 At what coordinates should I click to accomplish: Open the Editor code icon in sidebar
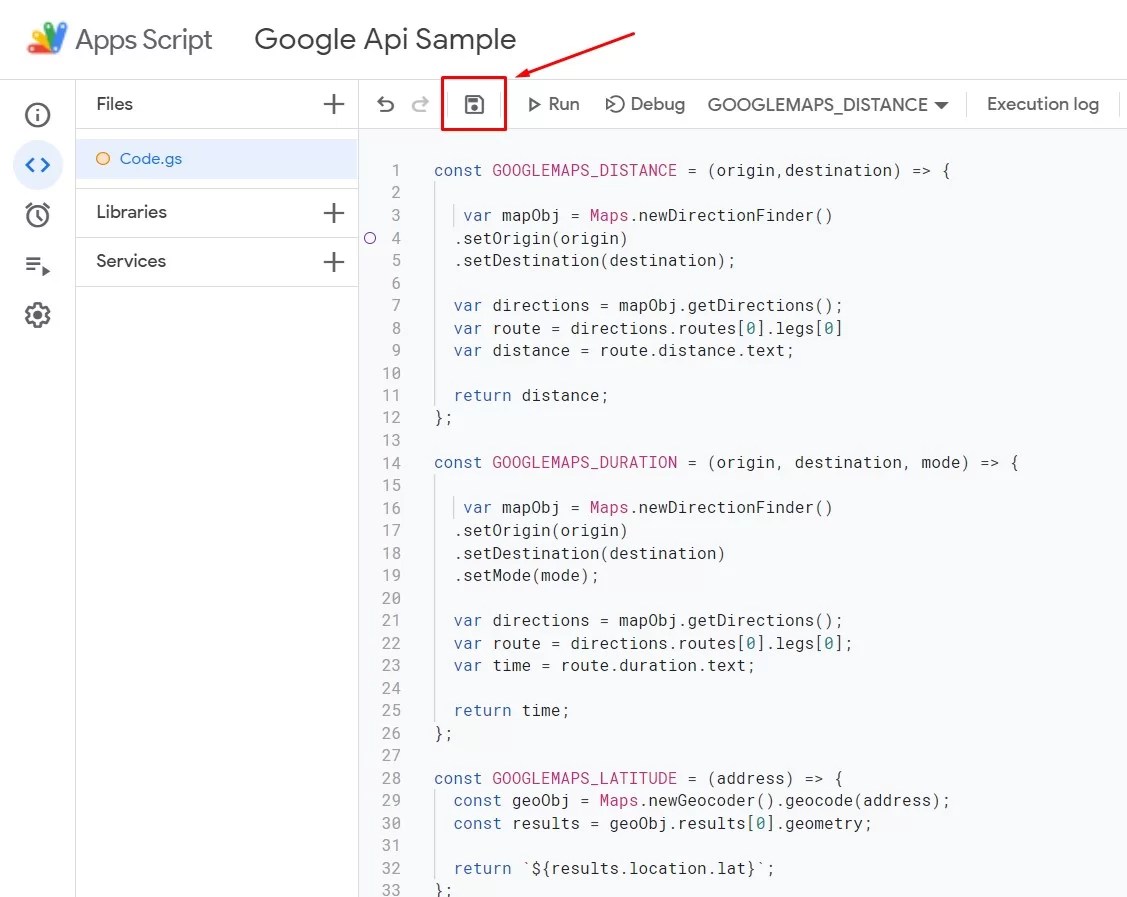[37, 165]
